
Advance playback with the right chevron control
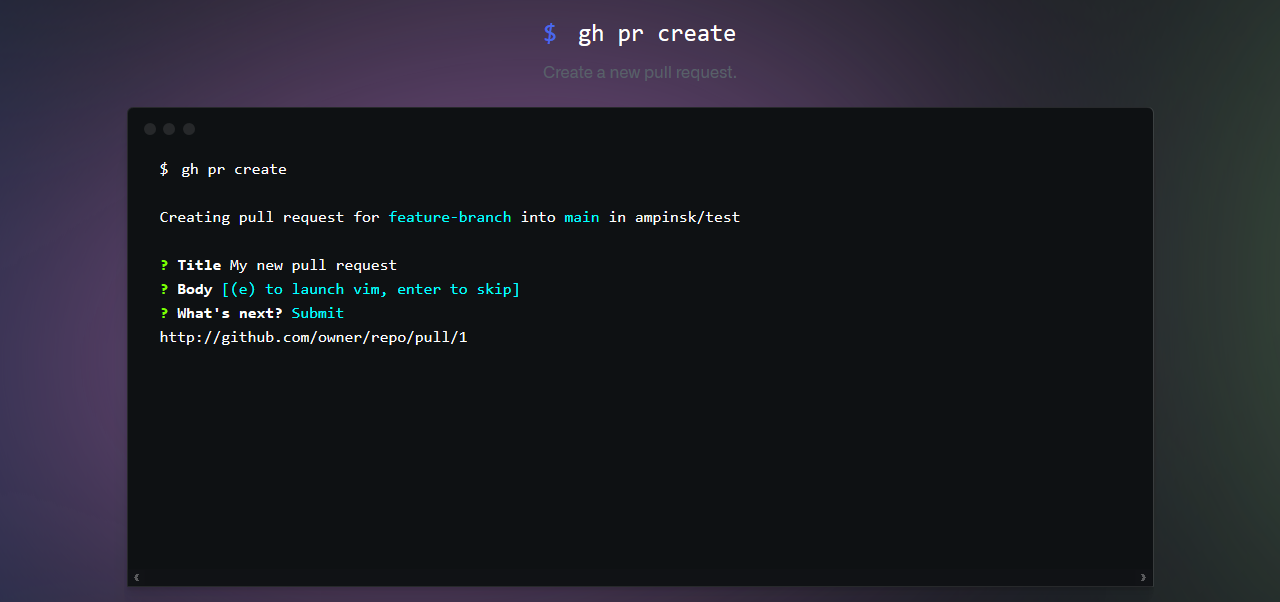coord(1142,576)
